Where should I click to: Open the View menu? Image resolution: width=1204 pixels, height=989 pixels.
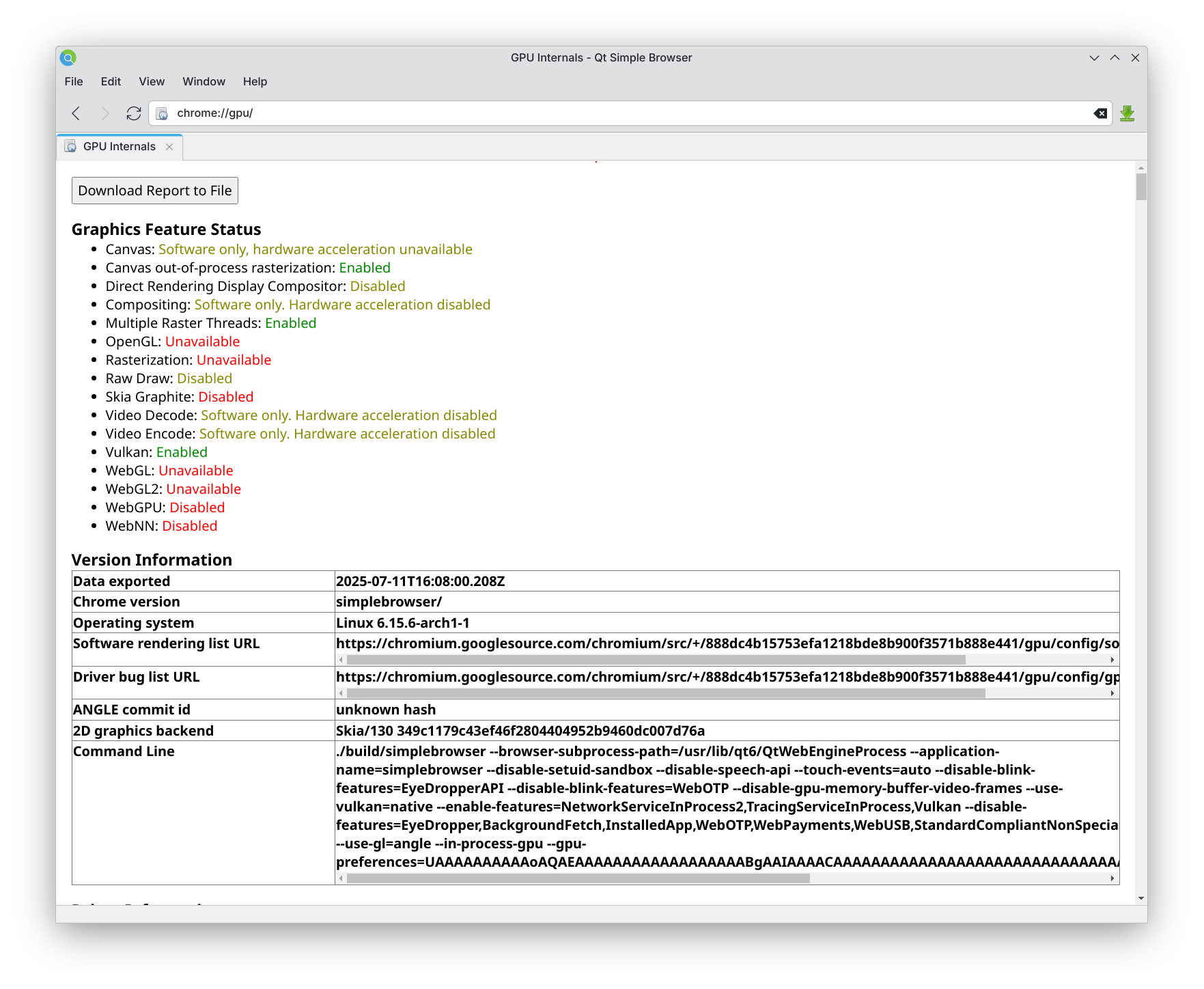pyautogui.click(x=152, y=82)
